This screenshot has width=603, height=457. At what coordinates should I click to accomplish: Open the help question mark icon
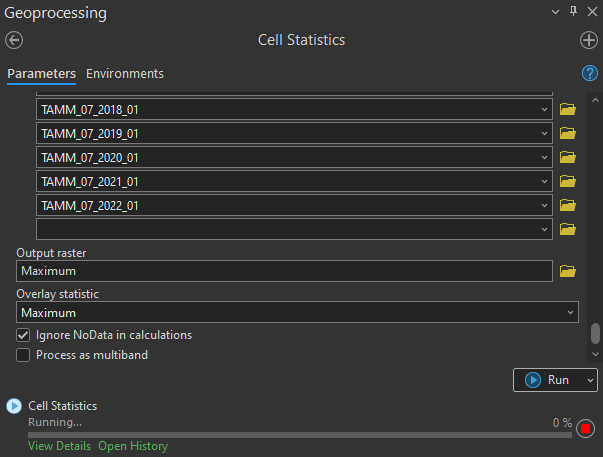590,73
